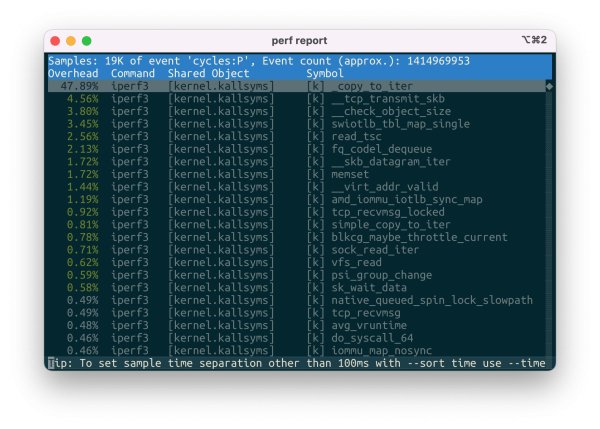
Task: Select the psi_group_change row
Action: (378, 275)
